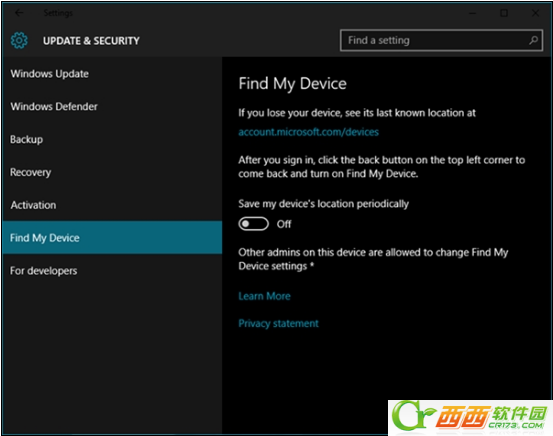
Task: Click the cr173.com watermark logo
Action: coord(470,418)
